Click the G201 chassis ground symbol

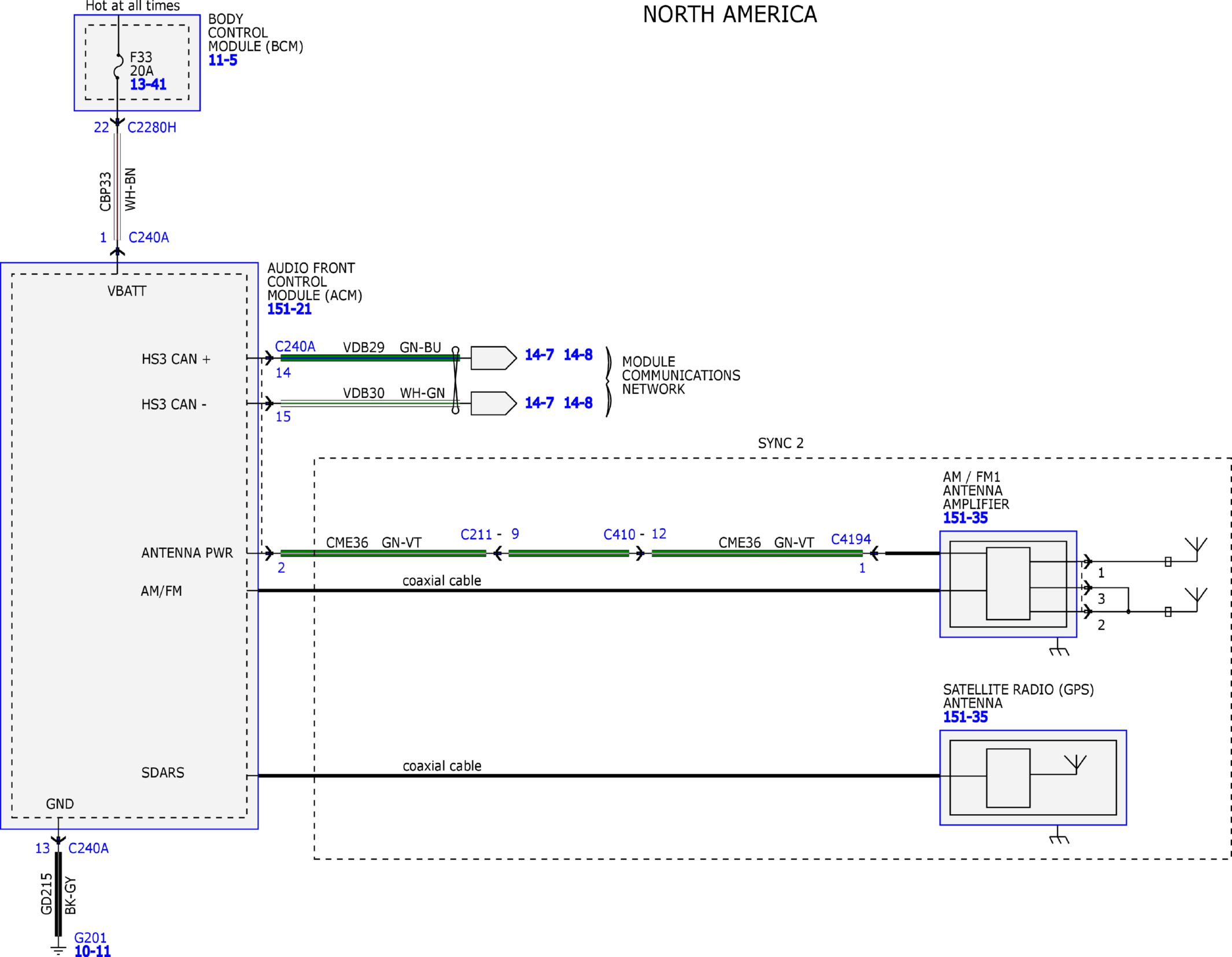pos(58,949)
